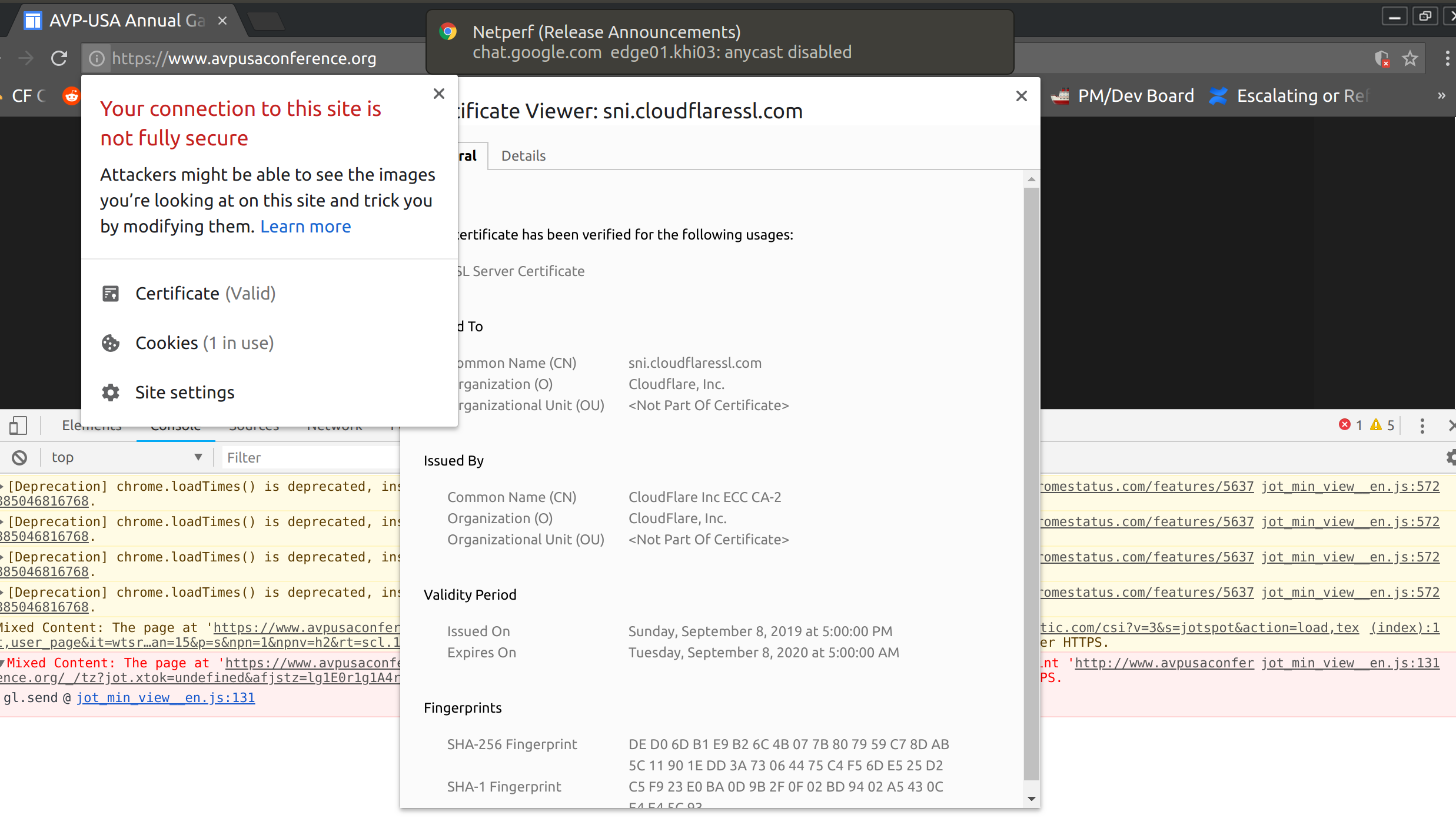This screenshot has width=1456, height=818.
Task: Expand the first Deprecation warning message
Action: click(2, 486)
